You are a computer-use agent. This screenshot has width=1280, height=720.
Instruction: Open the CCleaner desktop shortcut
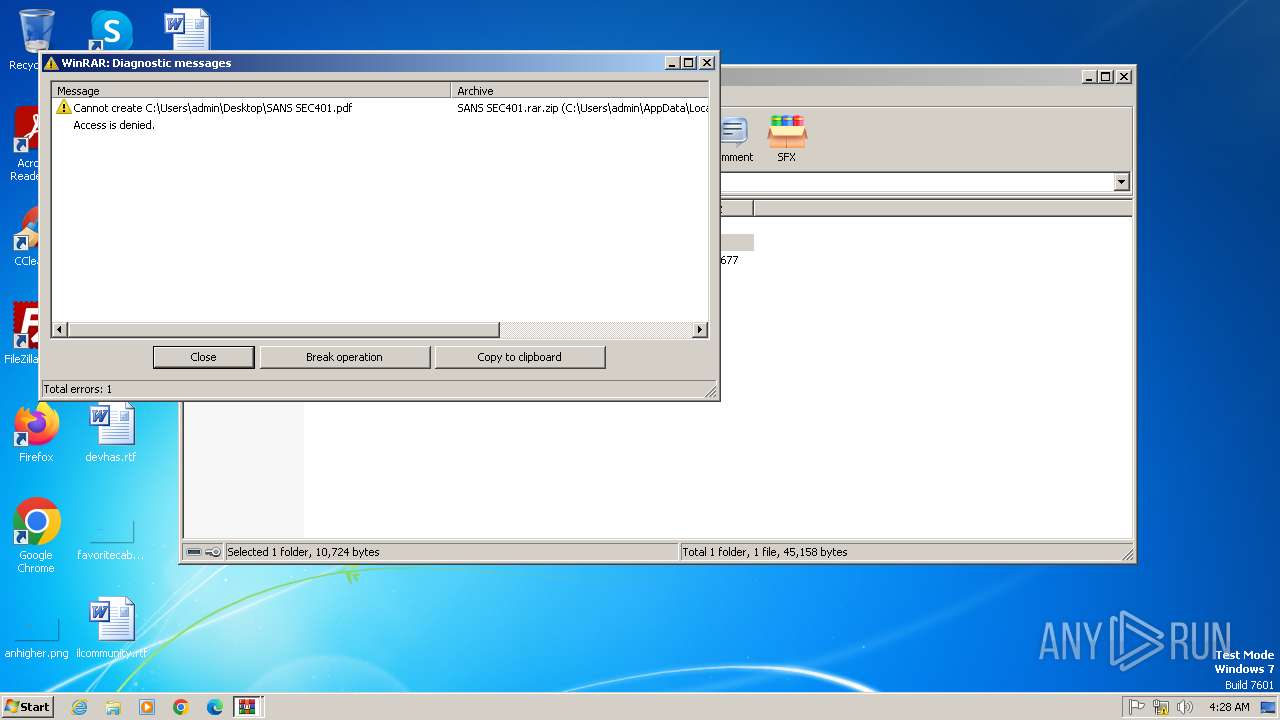(x=26, y=238)
